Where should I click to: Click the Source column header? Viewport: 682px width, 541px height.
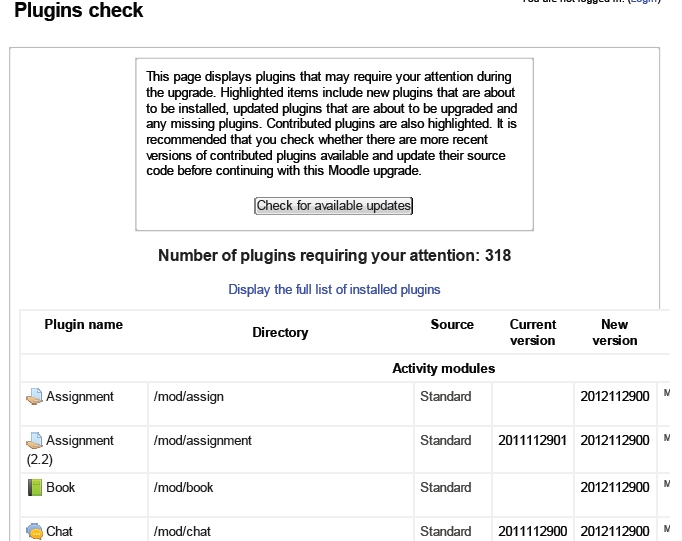(x=452, y=325)
